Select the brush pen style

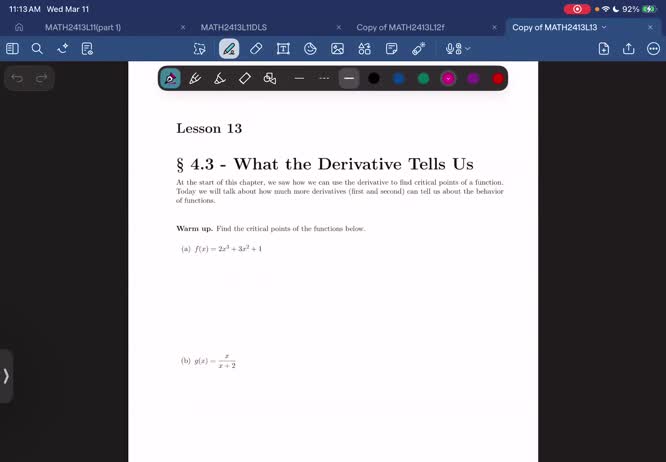tap(220, 79)
